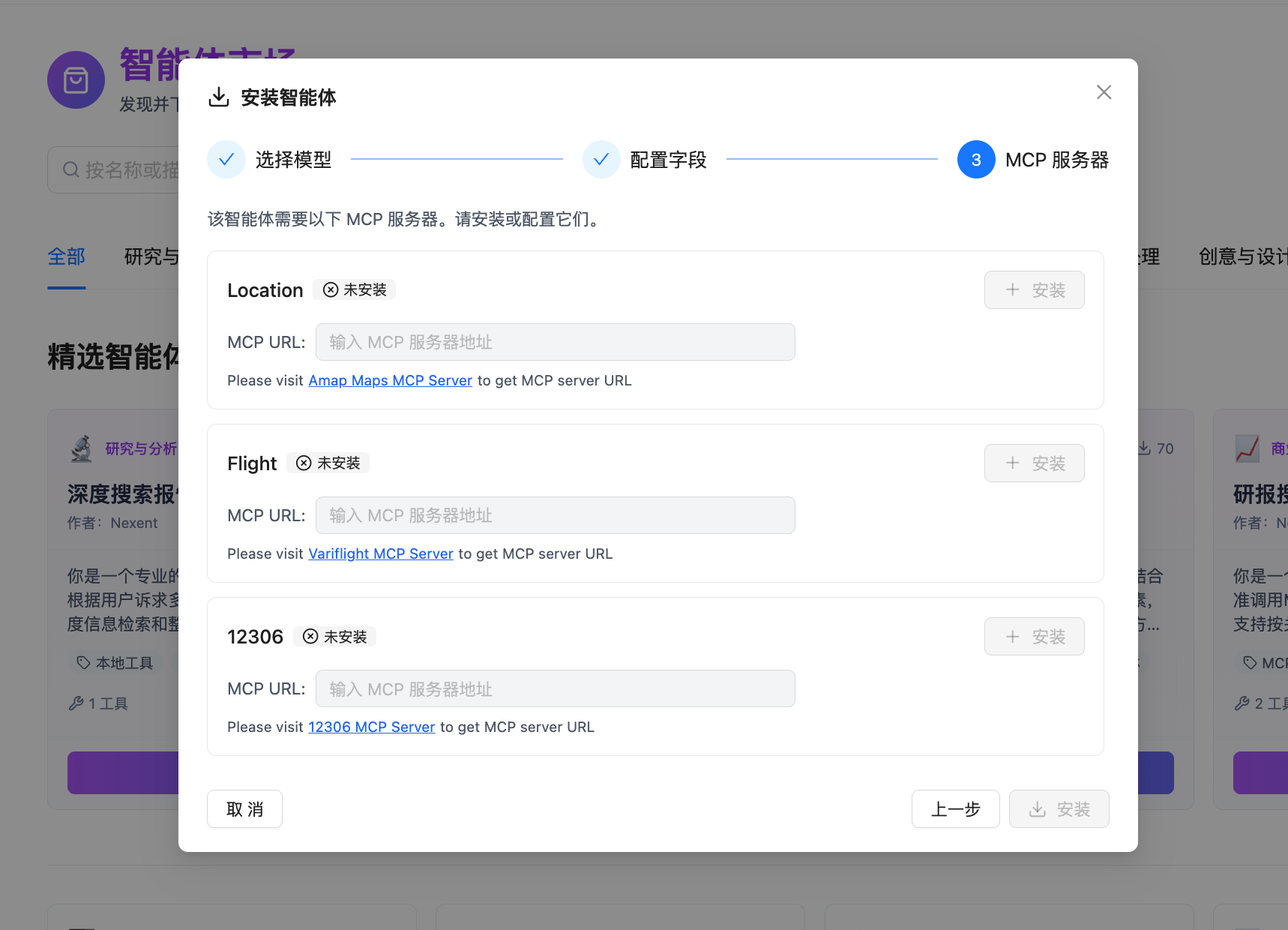Click the 配置字段 step checkmark icon
Image resolution: width=1288 pixels, height=930 pixels.
(601, 160)
